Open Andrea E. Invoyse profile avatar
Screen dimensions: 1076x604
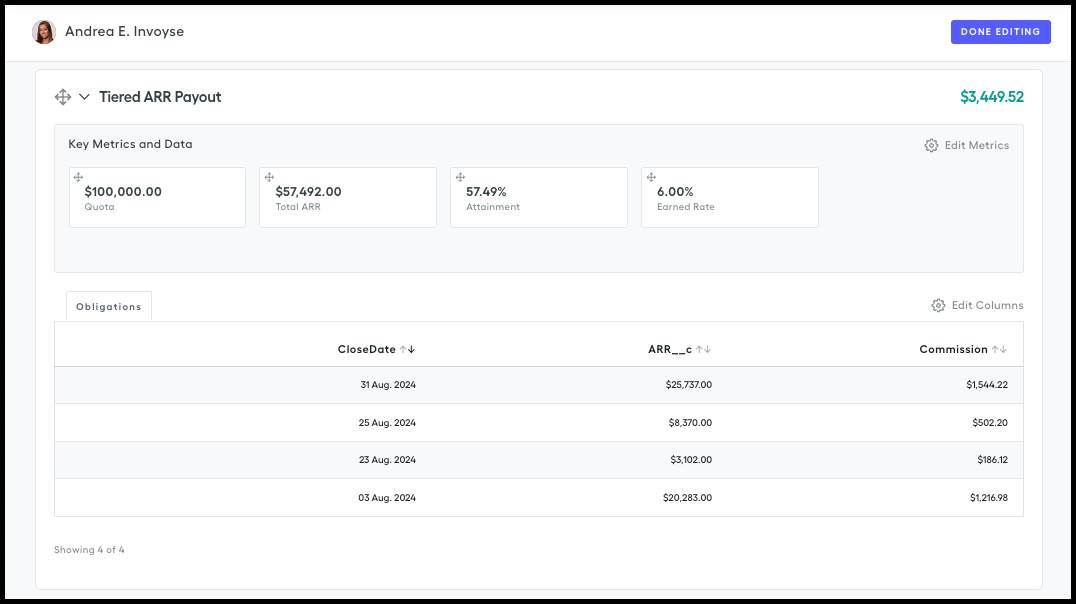coord(44,32)
